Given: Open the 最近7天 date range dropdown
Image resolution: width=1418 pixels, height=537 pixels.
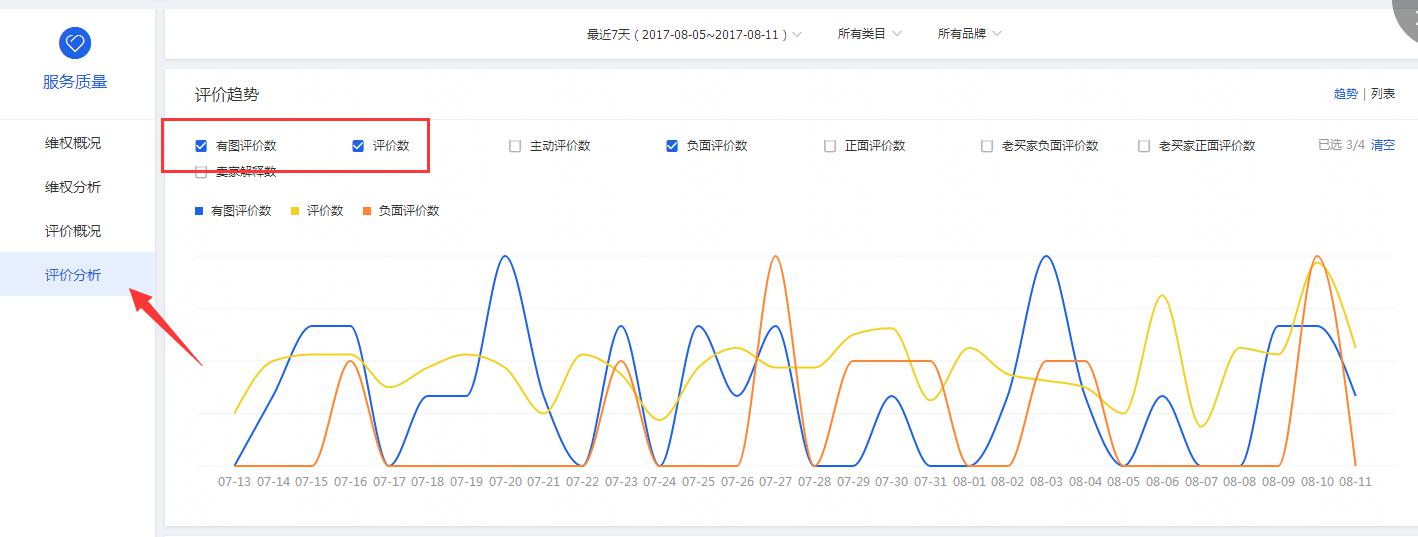Looking at the screenshot, I should 694,34.
